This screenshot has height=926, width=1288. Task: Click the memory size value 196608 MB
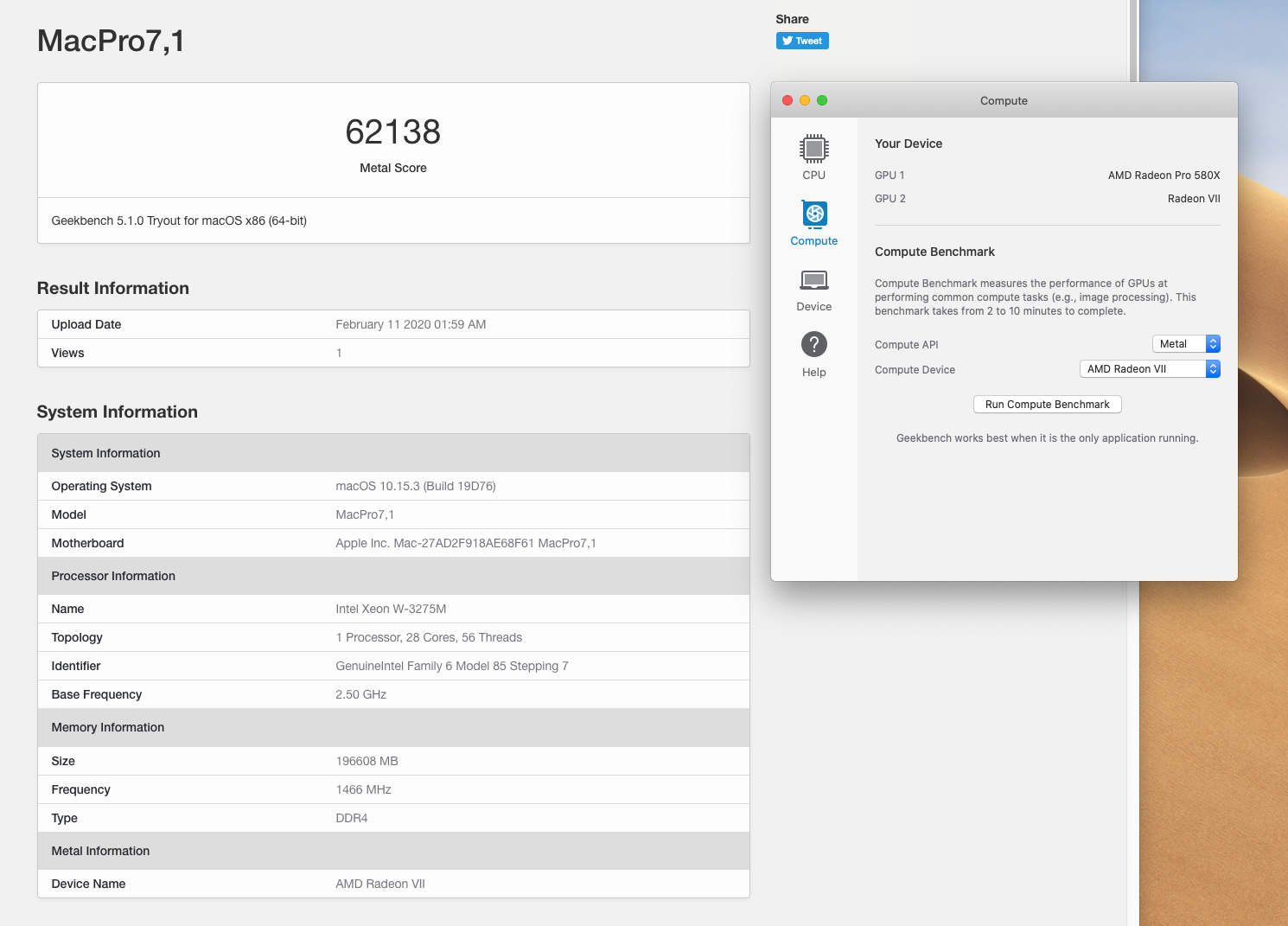367,761
